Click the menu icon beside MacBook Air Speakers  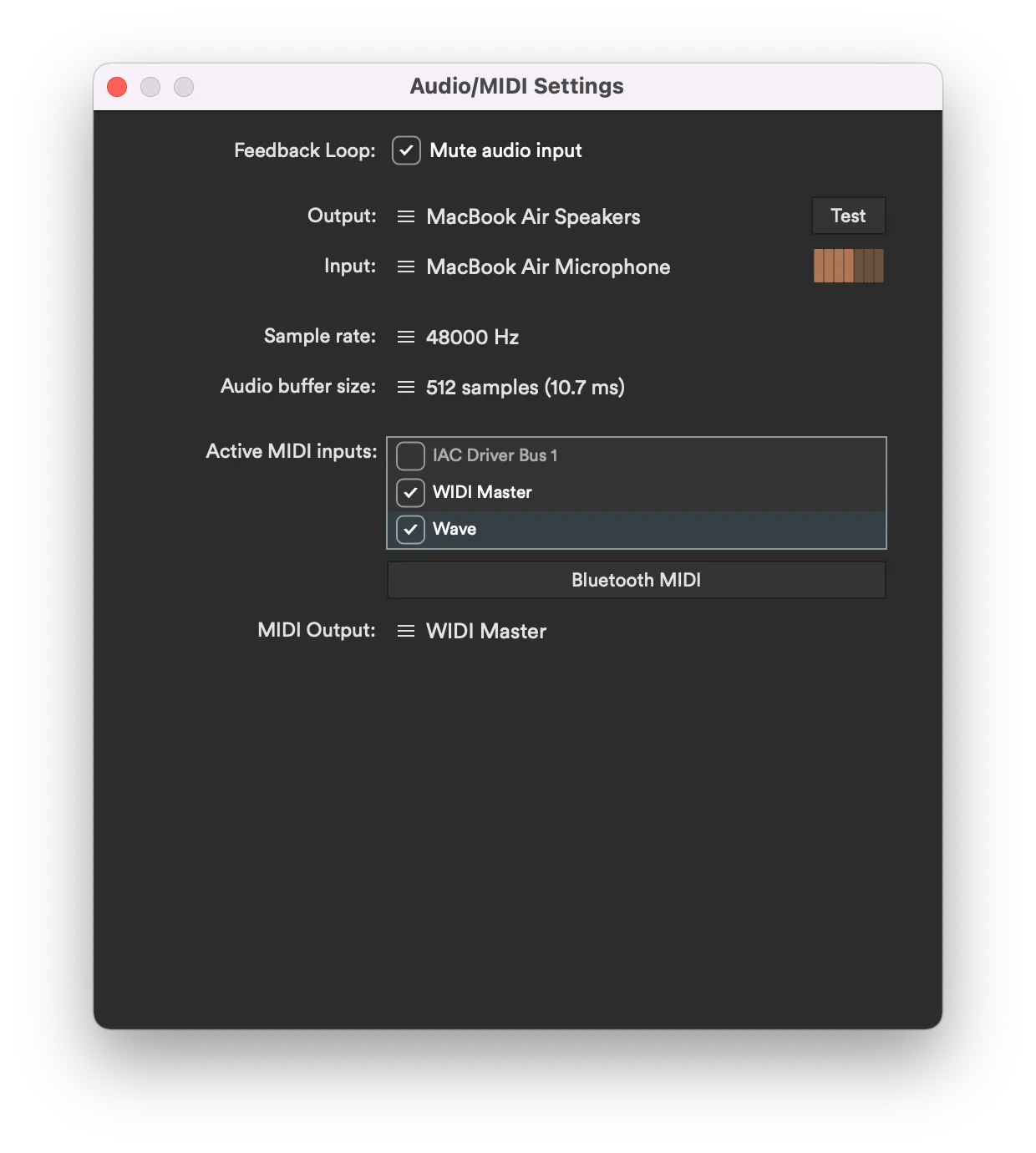(406, 216)
